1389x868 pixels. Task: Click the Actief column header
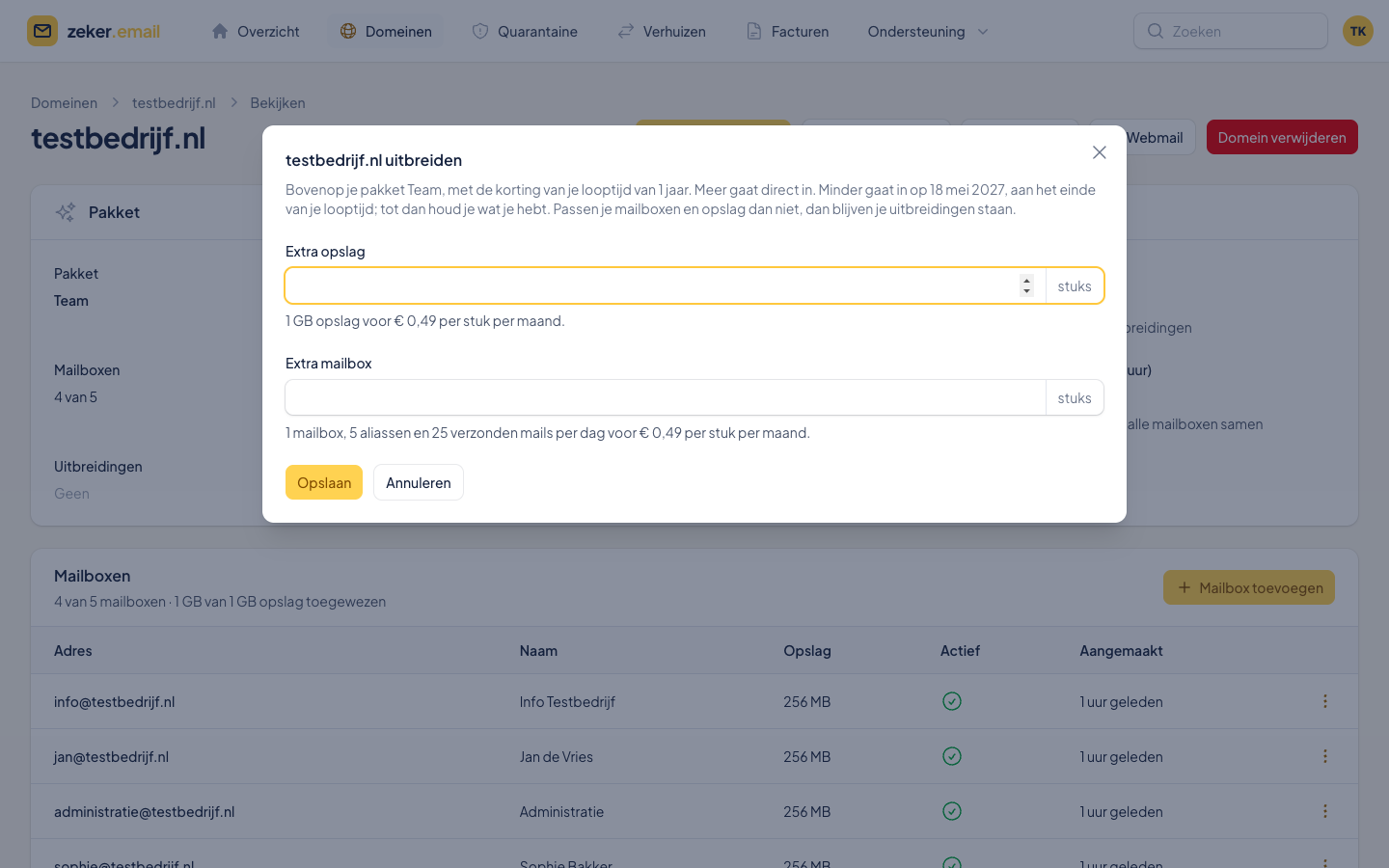click(960, 651)
